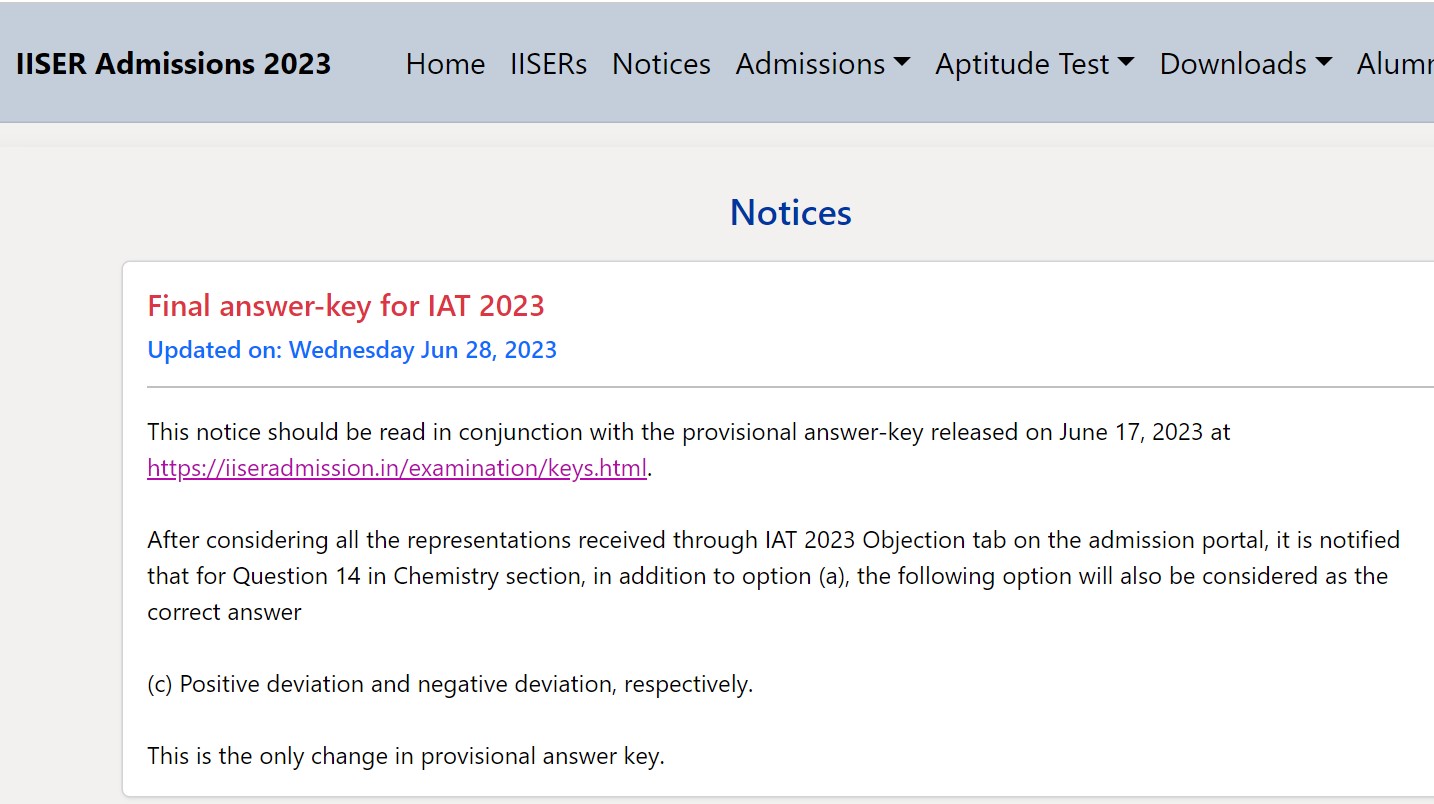Click the Final answer-key for IAT 2023 title

pyautogui.click(x=346, y=305)
